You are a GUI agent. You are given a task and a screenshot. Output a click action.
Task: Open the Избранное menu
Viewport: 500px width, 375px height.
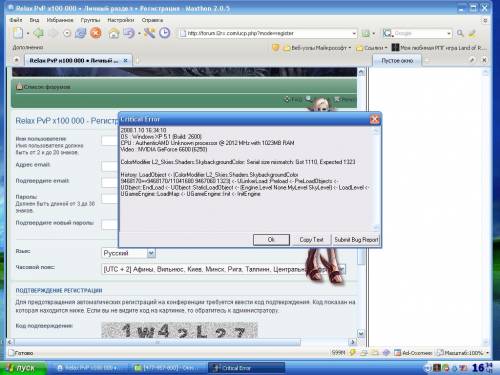(x=60, y=20)
